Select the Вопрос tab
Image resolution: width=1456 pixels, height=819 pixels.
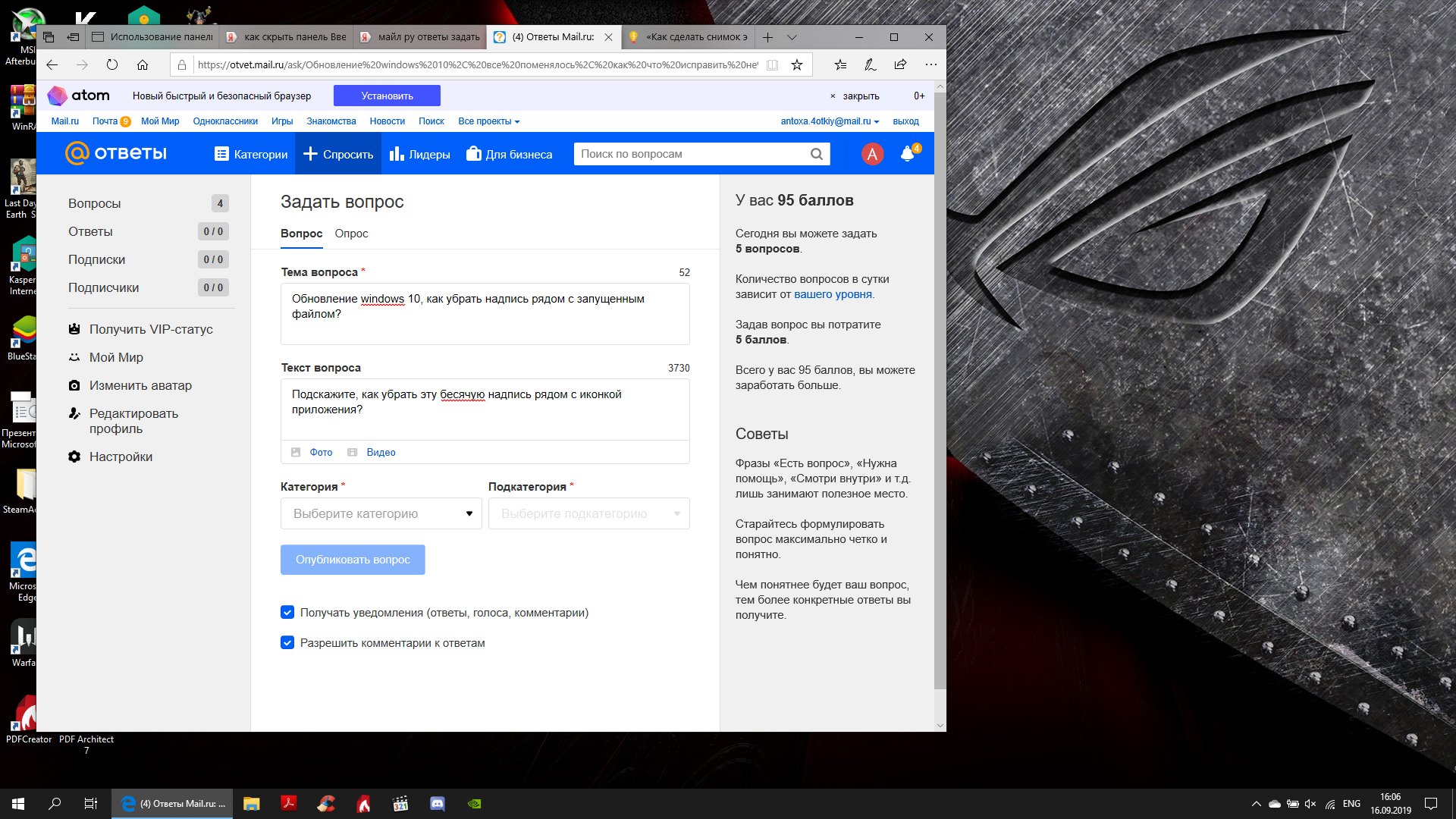pyautogui.click(x=301, y=234)
